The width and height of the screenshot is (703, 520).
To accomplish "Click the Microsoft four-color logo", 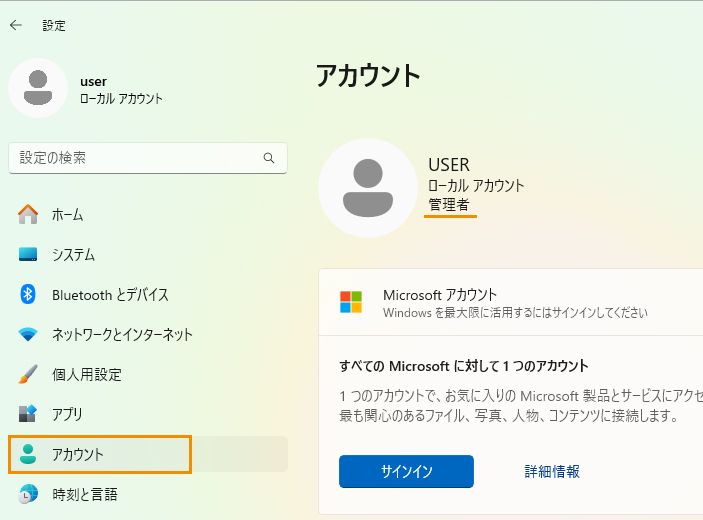I will (x=351, y=302).
